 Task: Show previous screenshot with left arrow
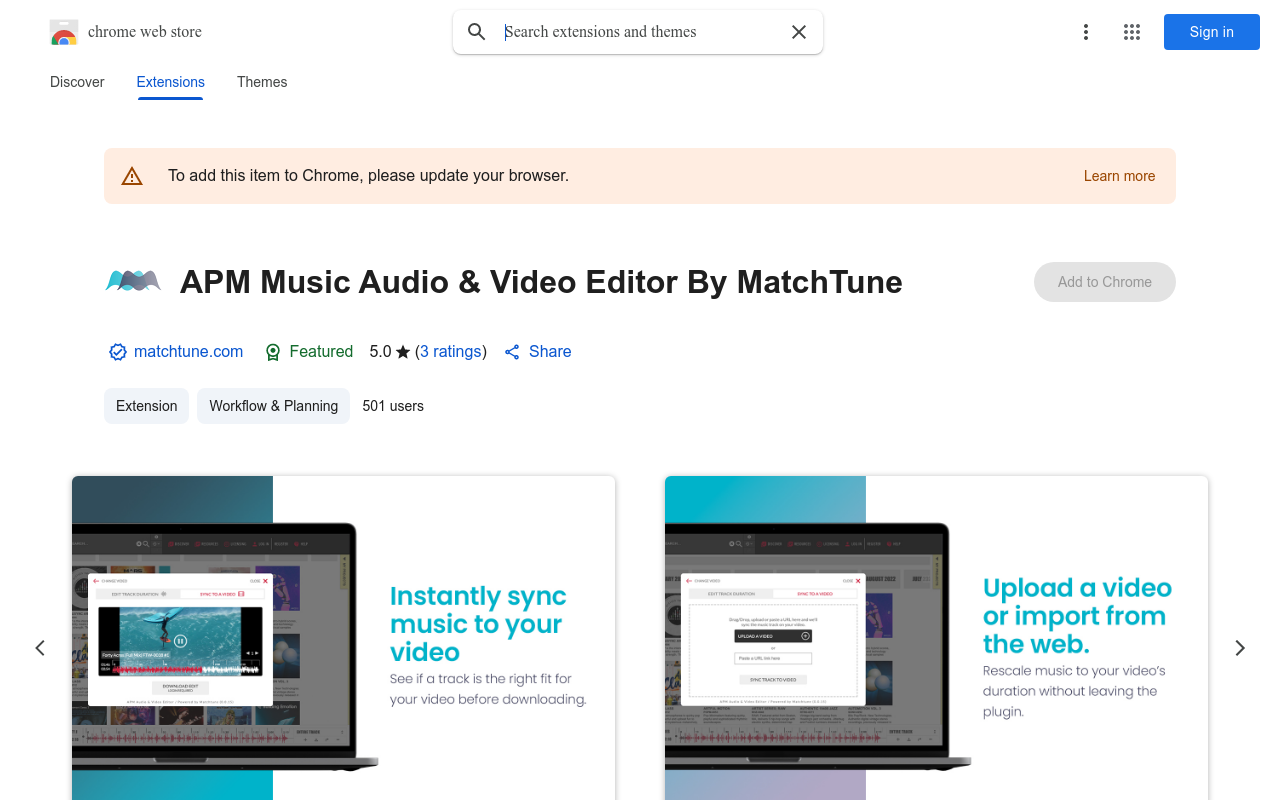click(x=40, y=648)
